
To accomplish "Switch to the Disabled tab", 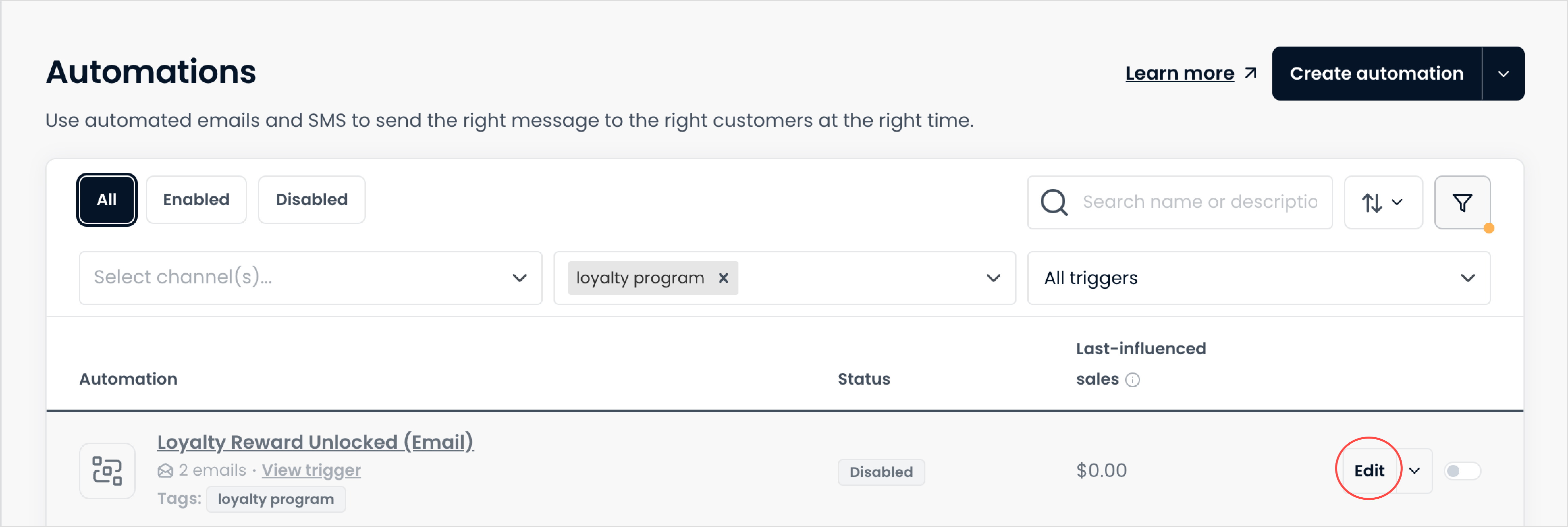I will click(312, 200).
